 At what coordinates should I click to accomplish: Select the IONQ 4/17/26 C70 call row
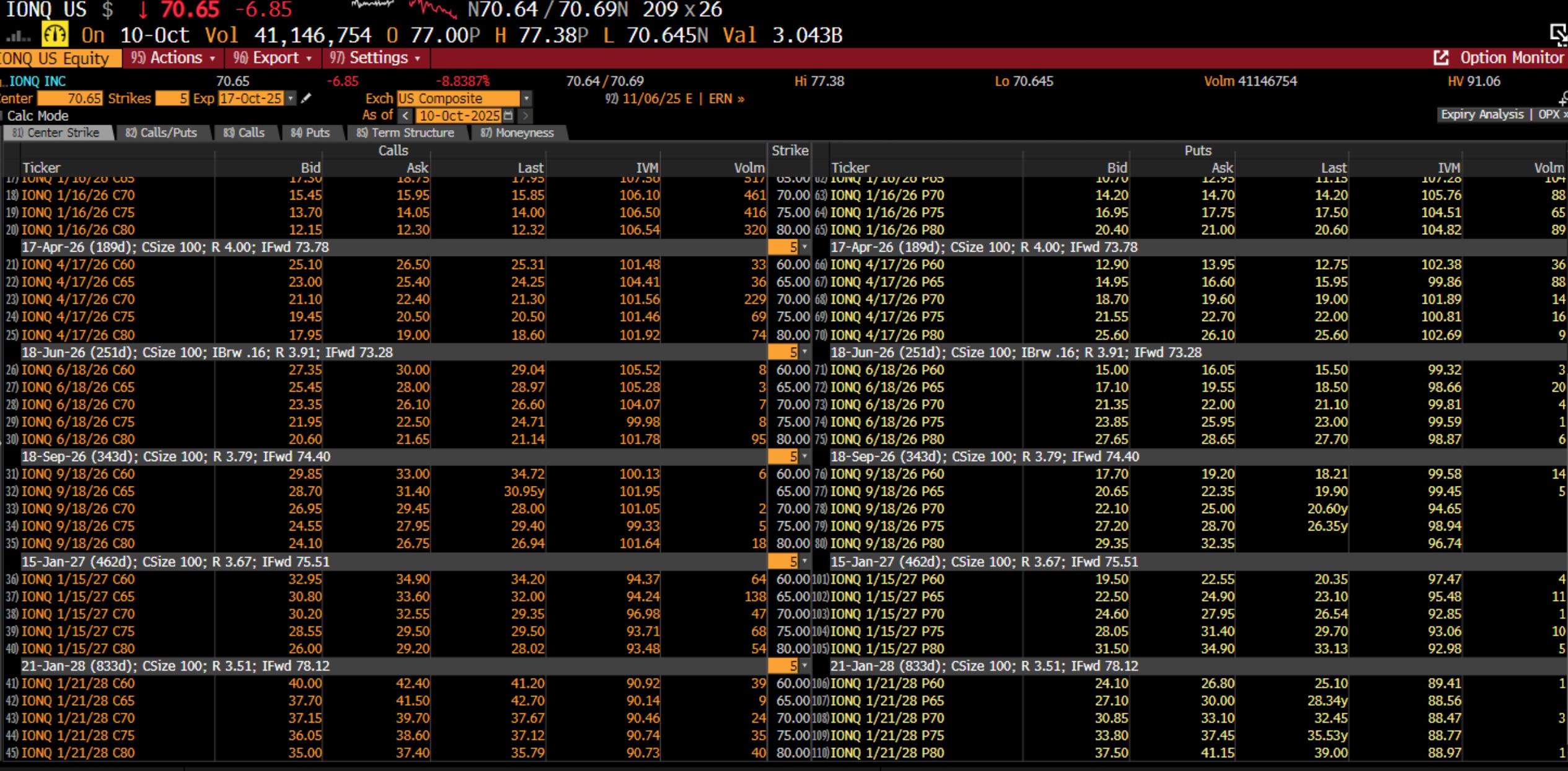(x=78, y=299)
